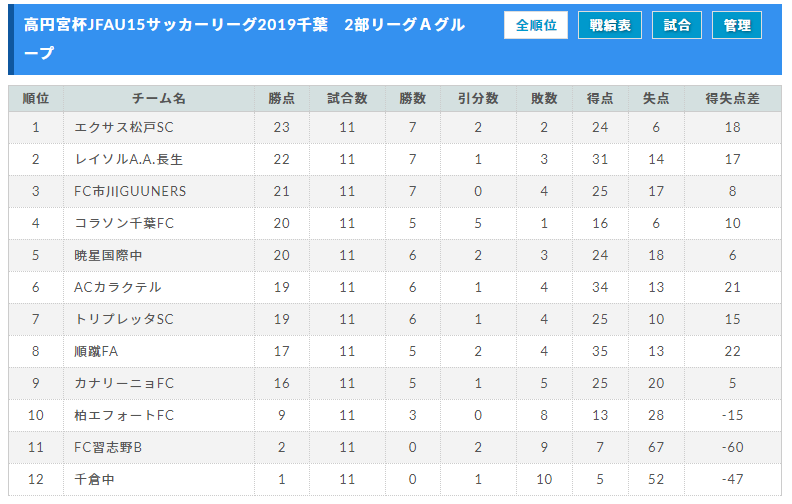
Task: Select the 順位 column header
Action: coord(36,98)
